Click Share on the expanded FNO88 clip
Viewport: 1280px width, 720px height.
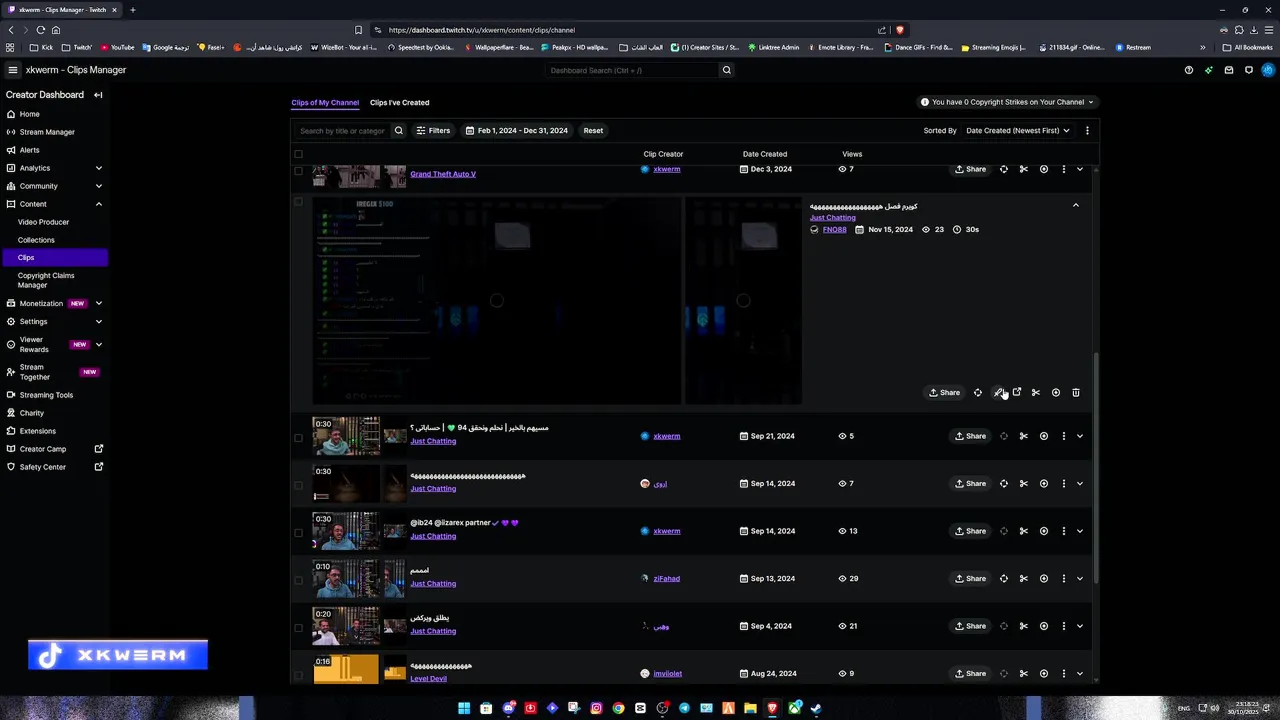(944, 393)
